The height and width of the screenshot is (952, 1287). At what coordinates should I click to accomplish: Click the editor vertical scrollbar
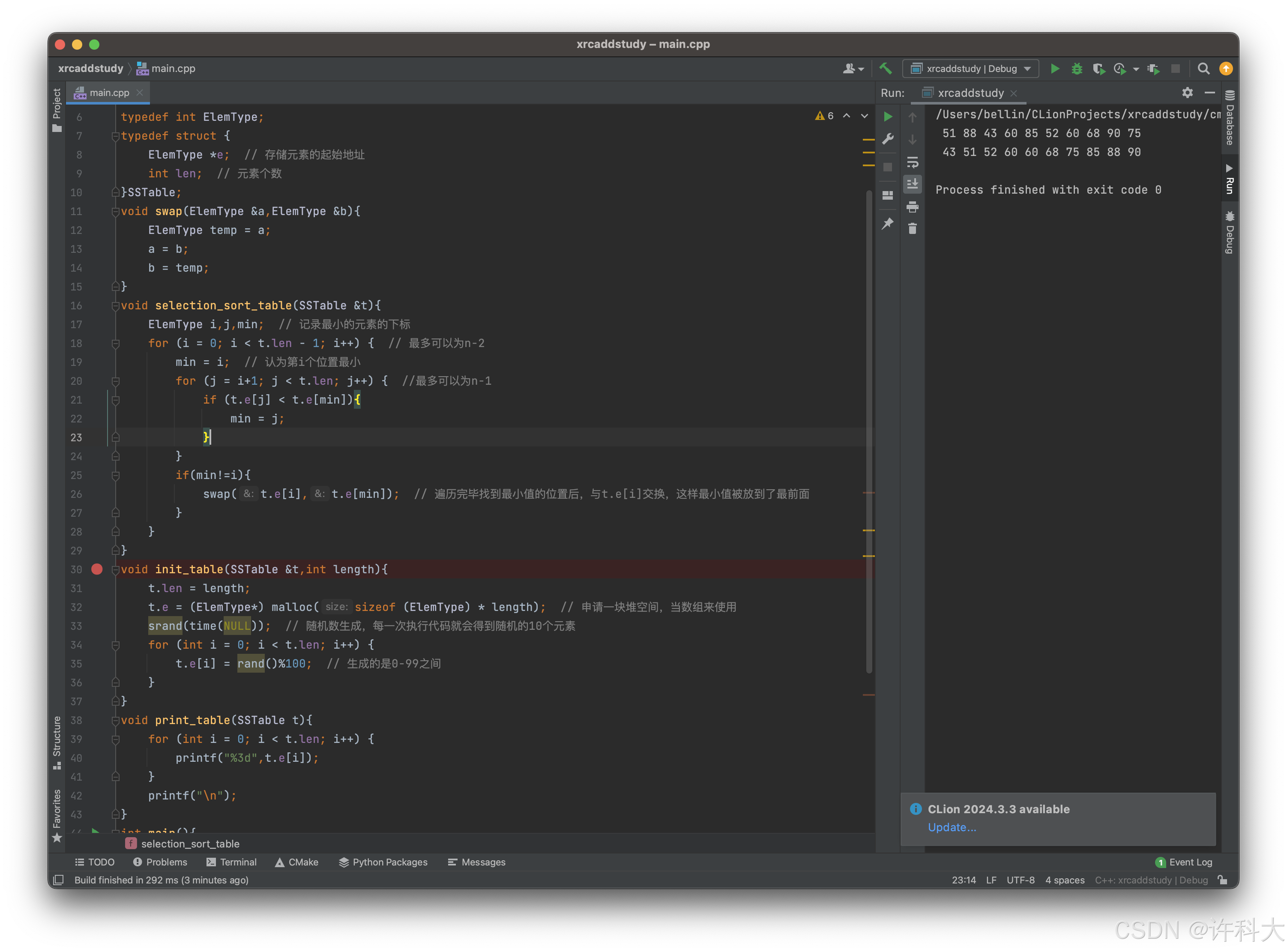(869, 432)
